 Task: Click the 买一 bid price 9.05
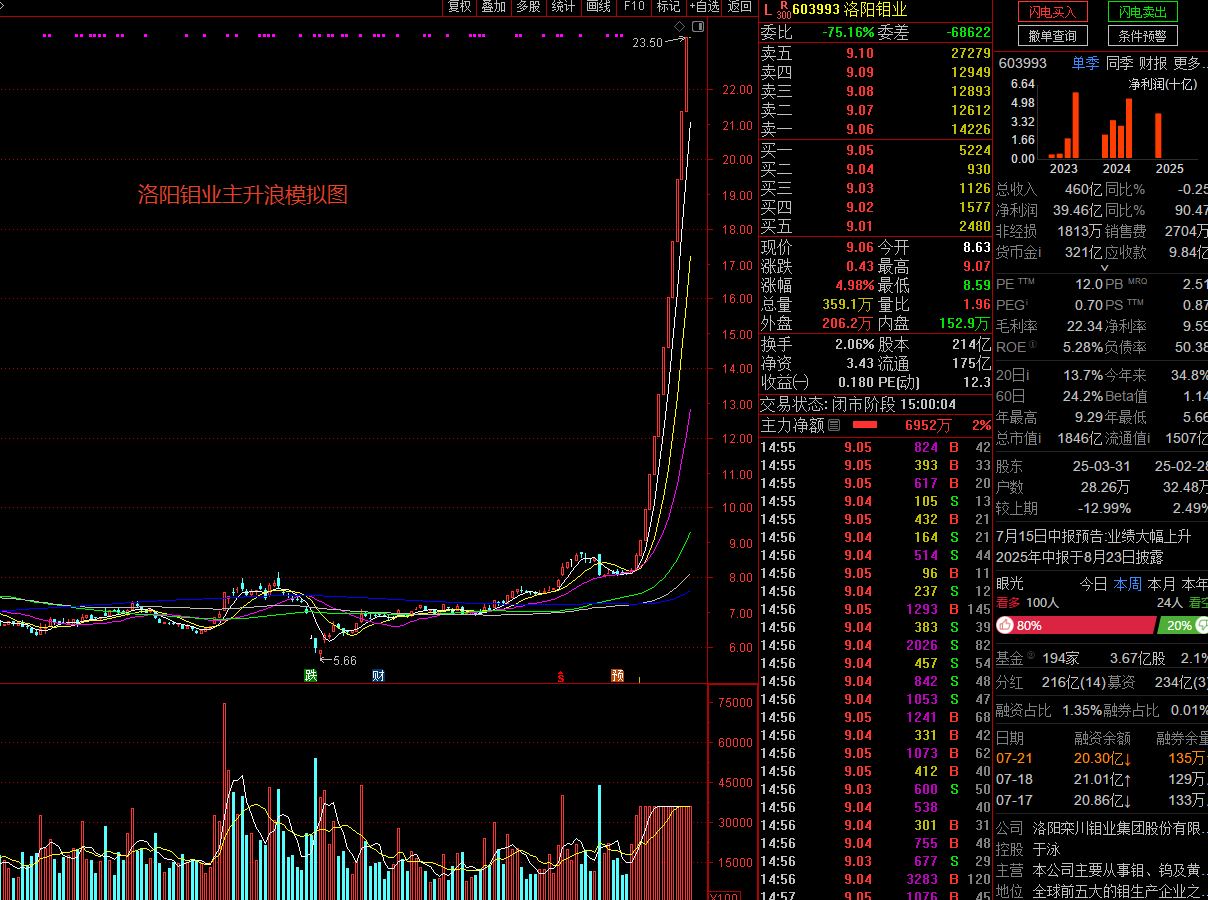[860, 150]
